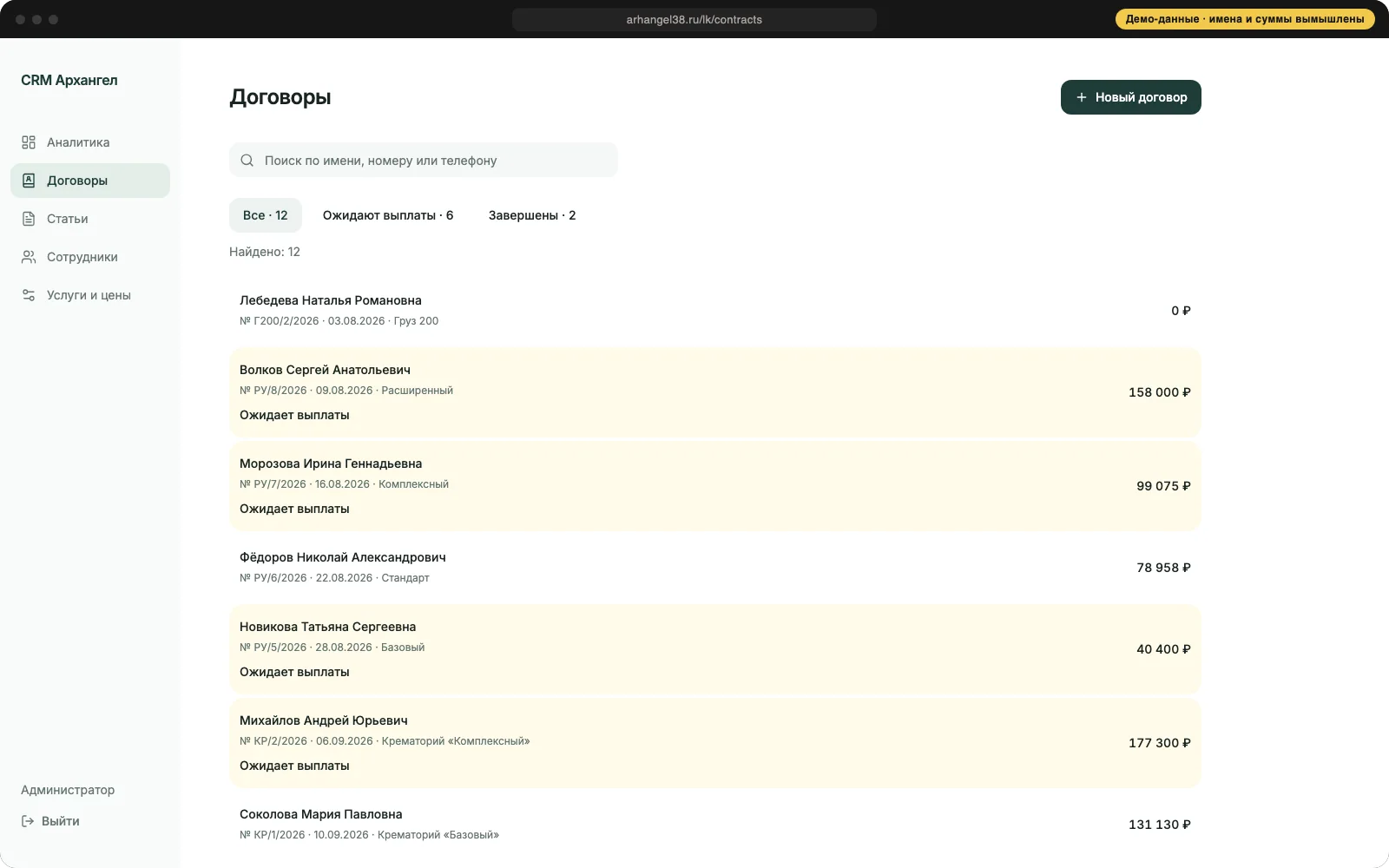Go to the Статьи section

(90, 219)
